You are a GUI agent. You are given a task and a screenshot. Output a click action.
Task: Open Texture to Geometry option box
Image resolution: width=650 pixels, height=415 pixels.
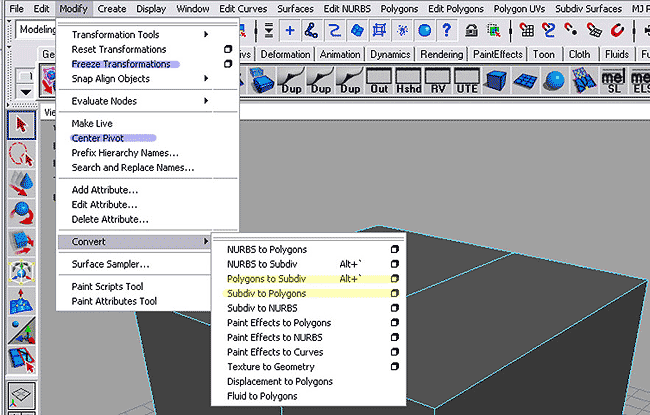395,366
